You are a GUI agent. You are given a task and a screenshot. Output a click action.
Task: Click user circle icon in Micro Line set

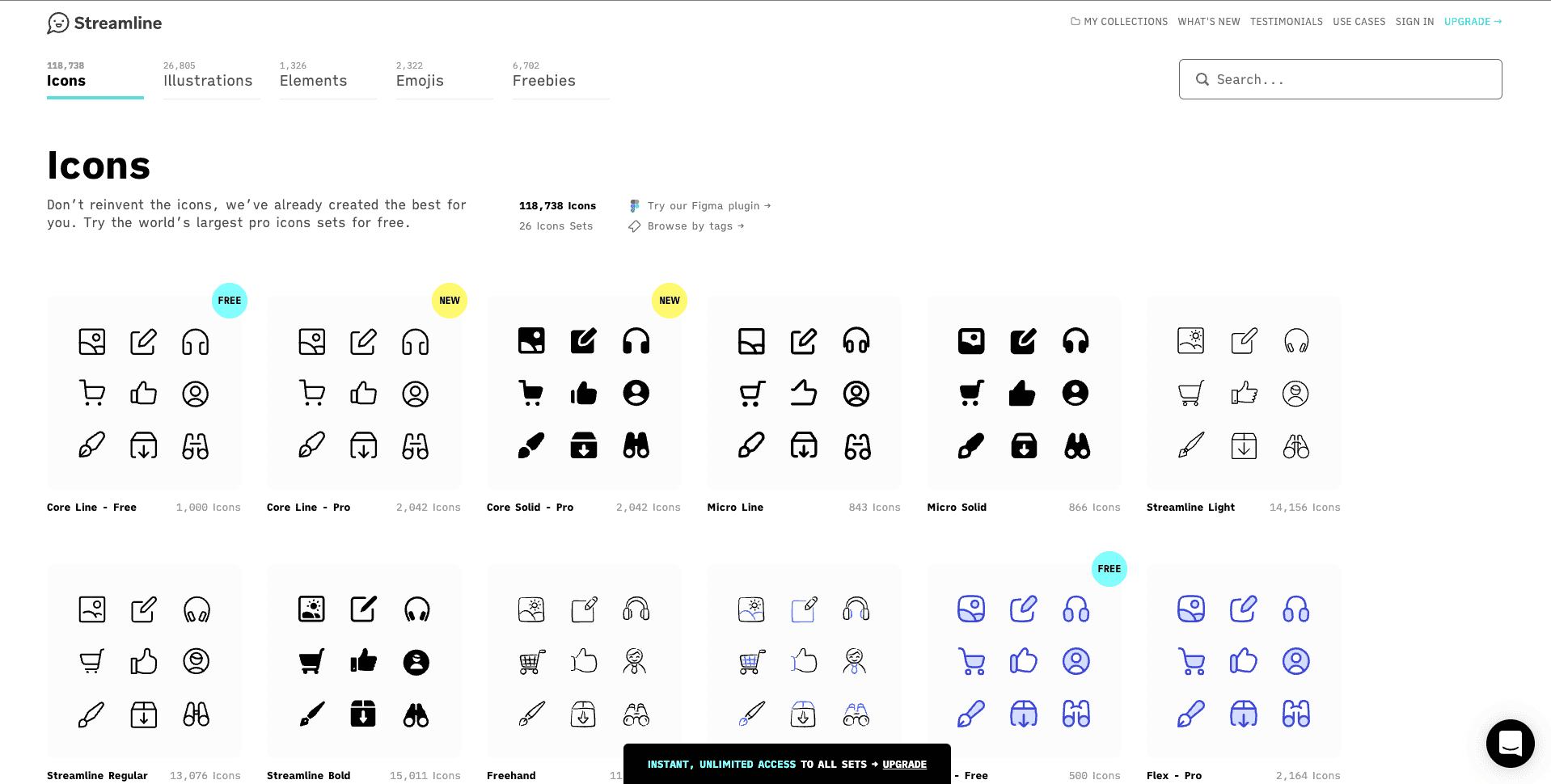tap(856, 394)
